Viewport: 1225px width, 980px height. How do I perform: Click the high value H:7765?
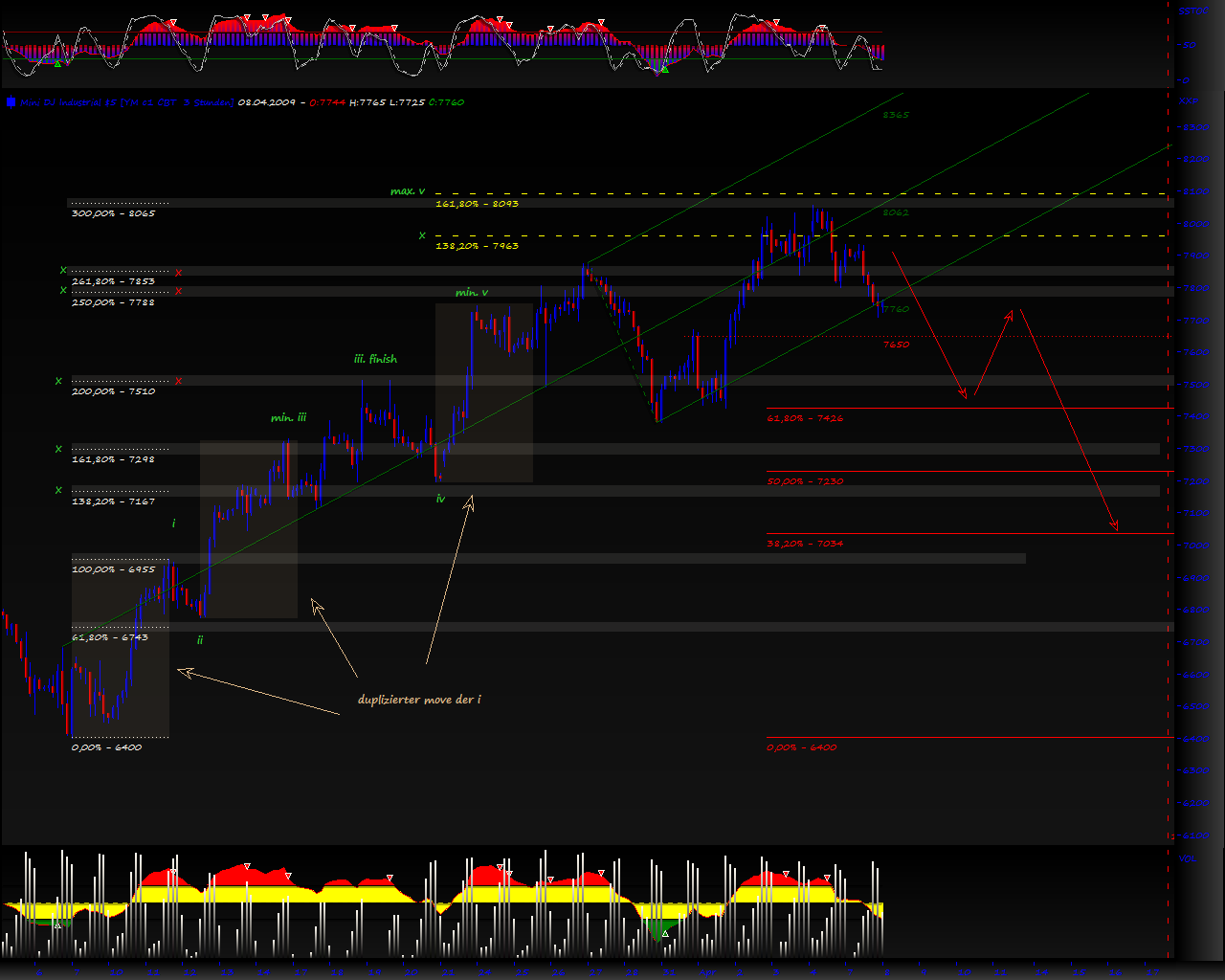367,102
